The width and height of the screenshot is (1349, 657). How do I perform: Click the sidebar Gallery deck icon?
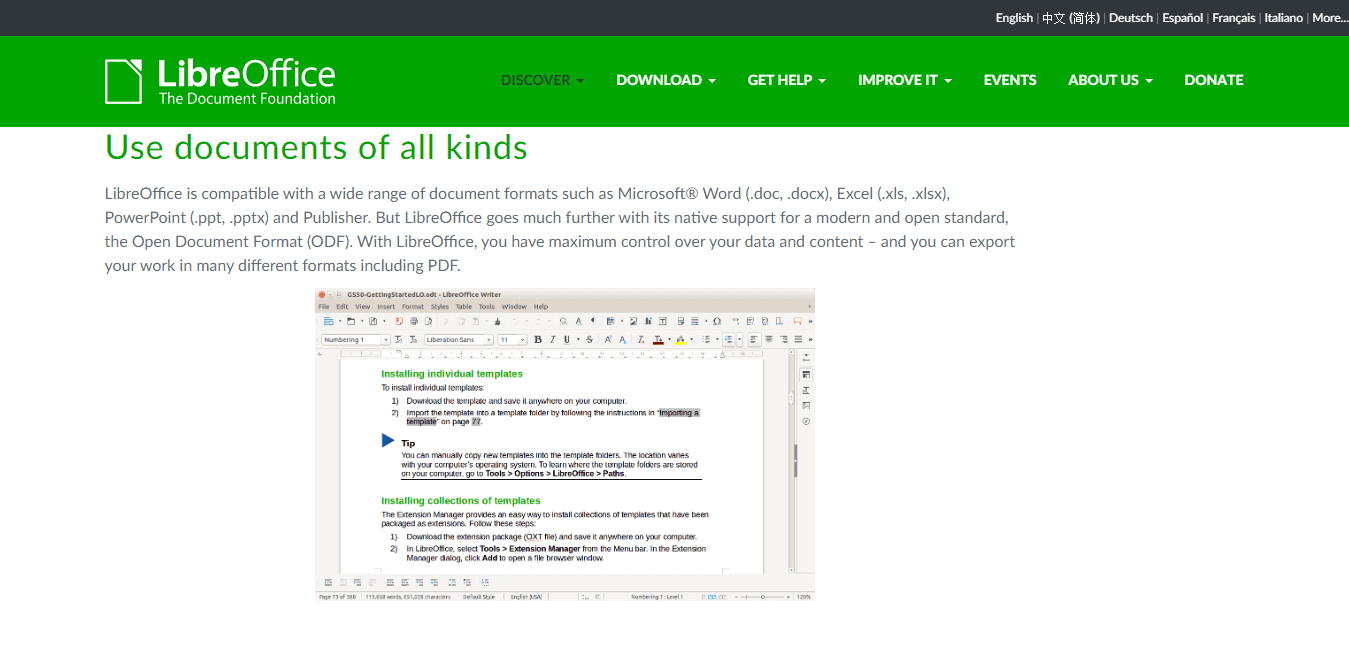tap(806, 405)
